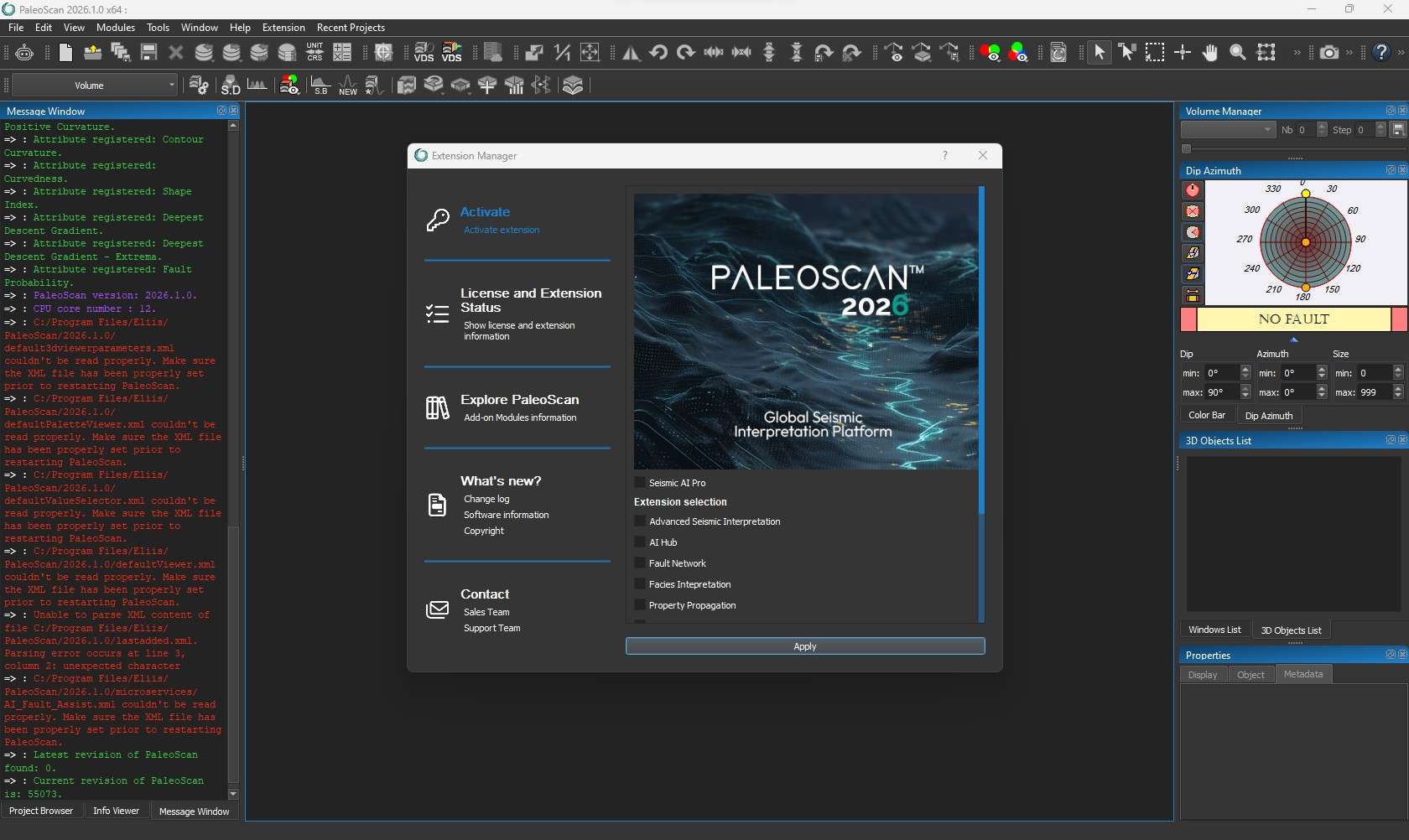Click the AI assistant robot icon
1409x840 pixels.
click(24, 53)
